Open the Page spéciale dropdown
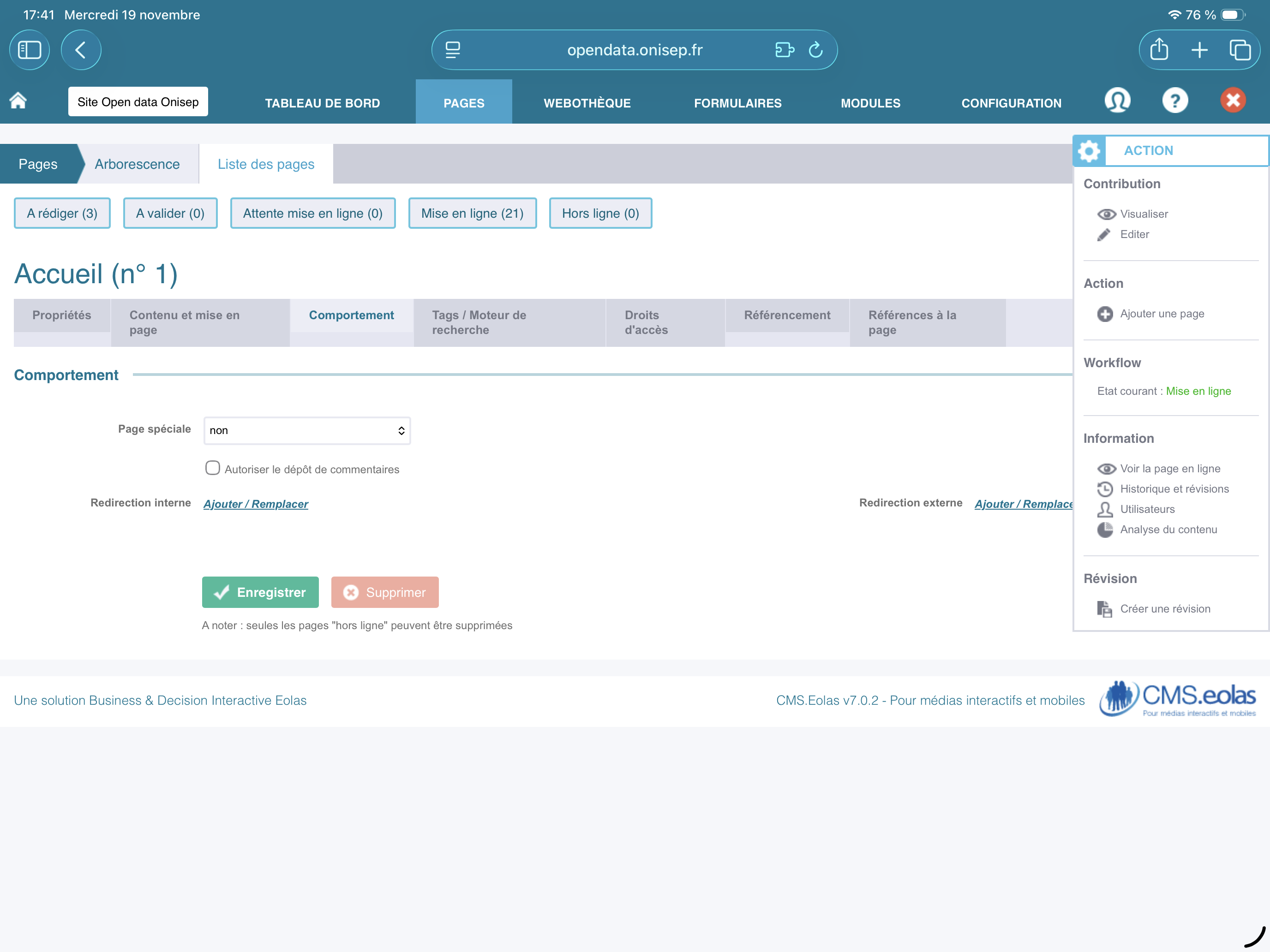Screen dimensions: 1270x952 306,430
